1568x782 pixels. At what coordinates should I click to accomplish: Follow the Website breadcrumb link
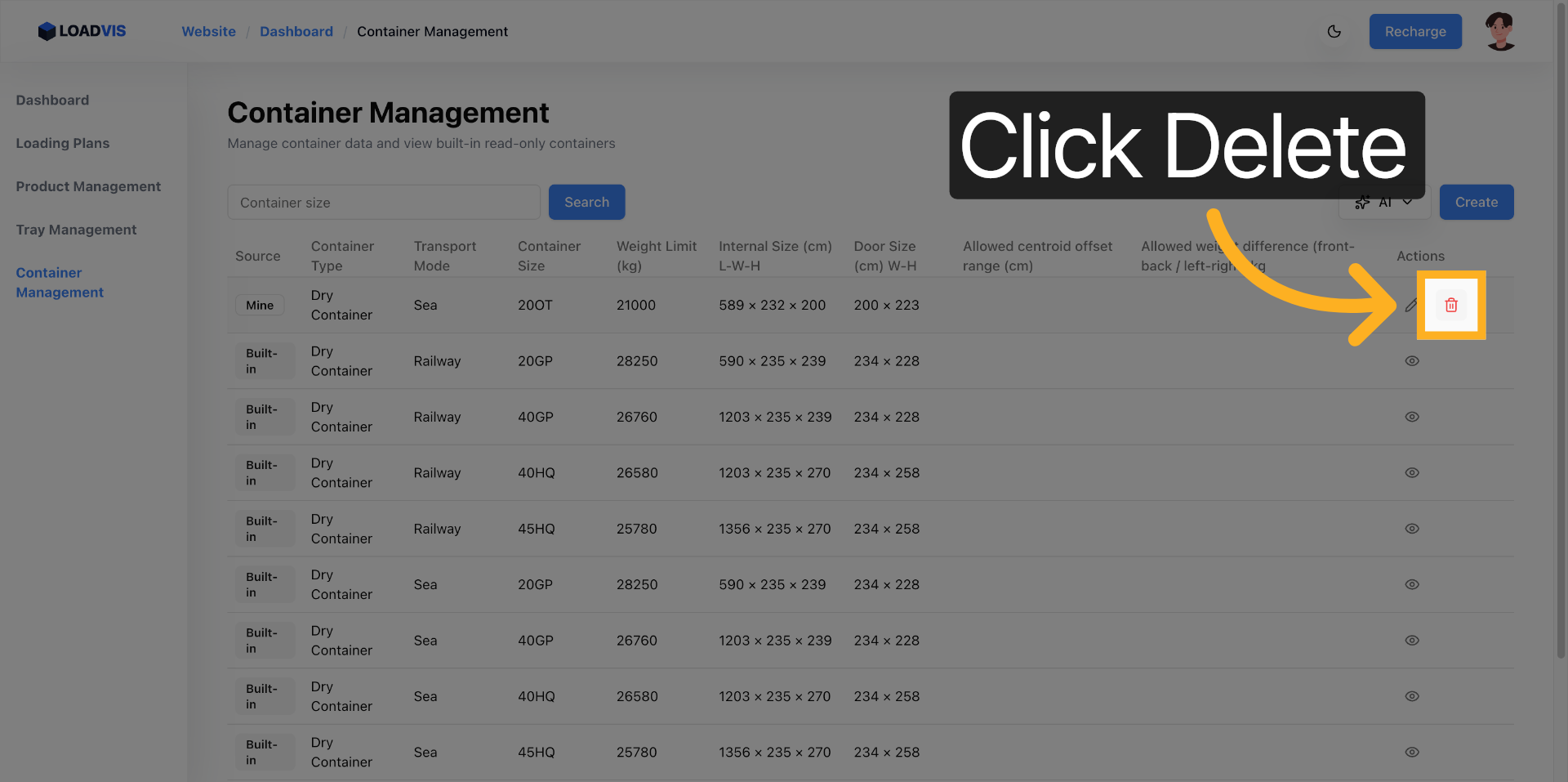coord(208,32)
